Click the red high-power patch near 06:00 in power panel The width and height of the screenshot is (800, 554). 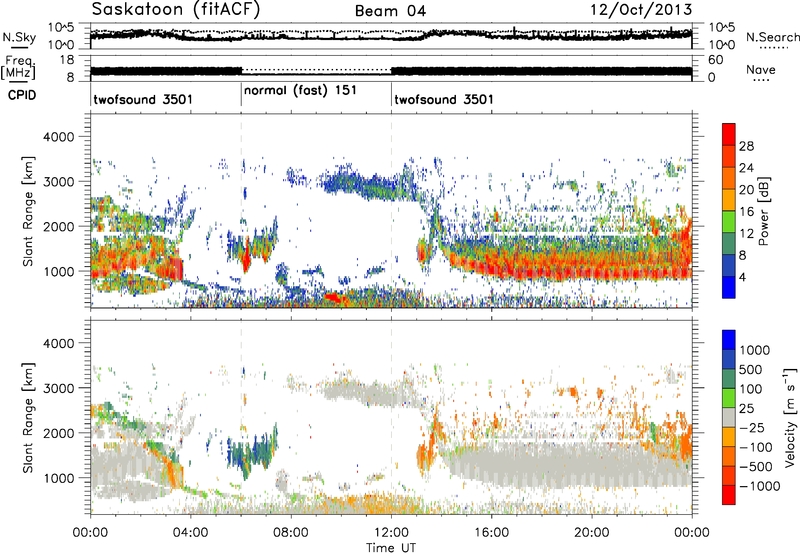coord(246,259)
